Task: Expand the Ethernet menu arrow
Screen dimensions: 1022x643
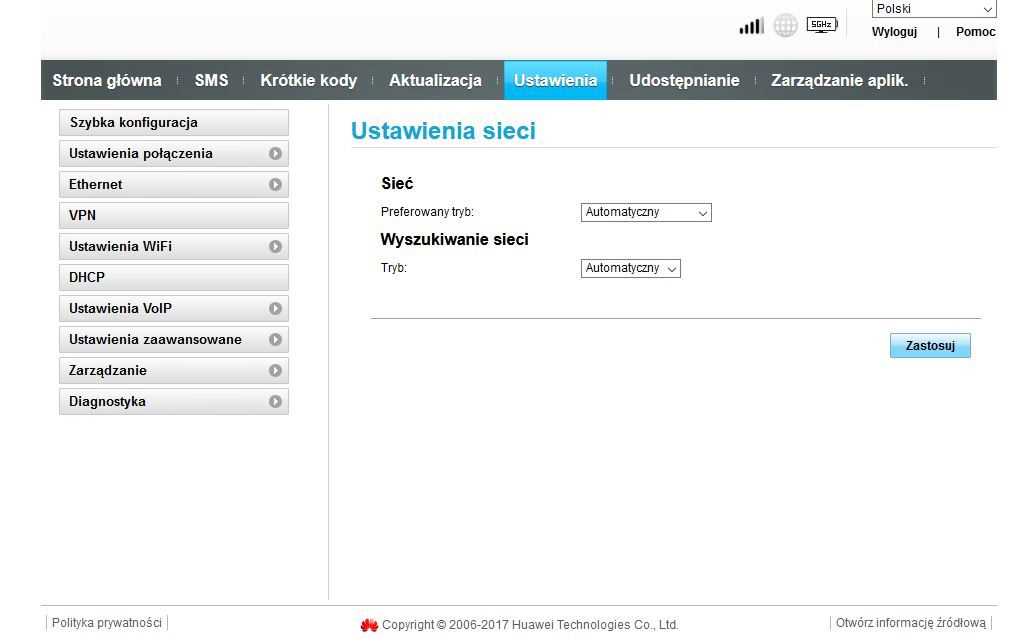Action: (275, 184)
